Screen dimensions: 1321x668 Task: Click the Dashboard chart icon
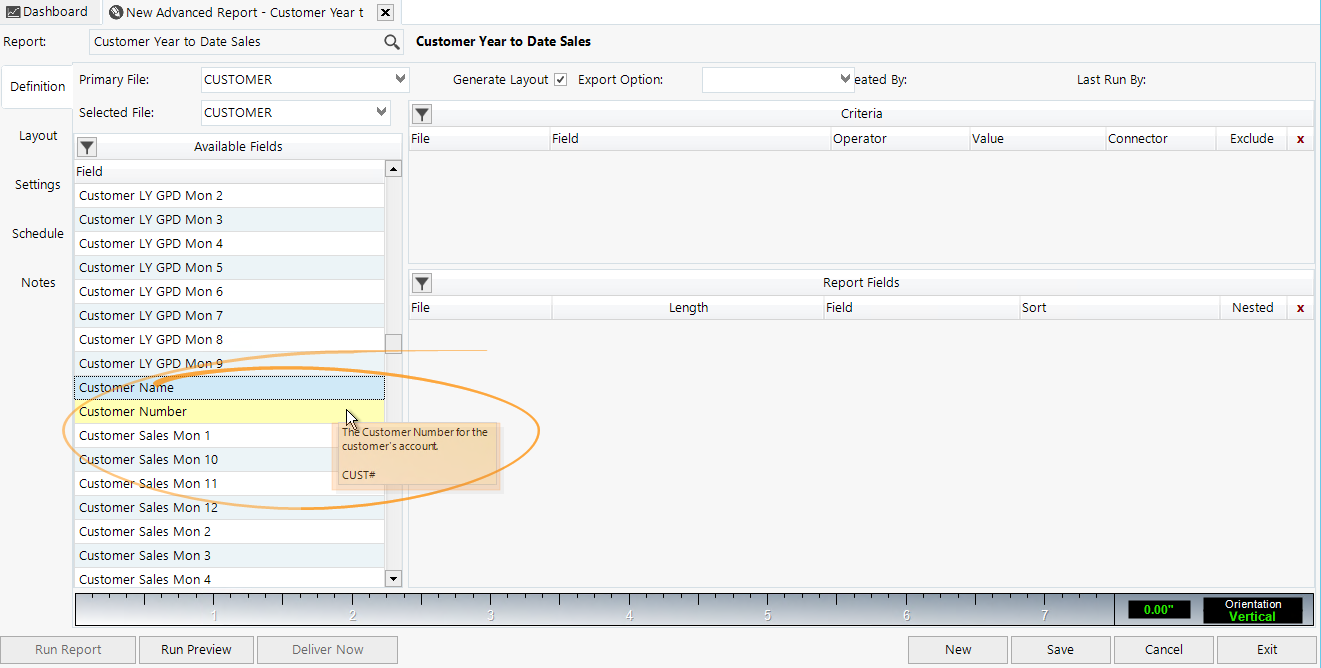click(13, 11)
